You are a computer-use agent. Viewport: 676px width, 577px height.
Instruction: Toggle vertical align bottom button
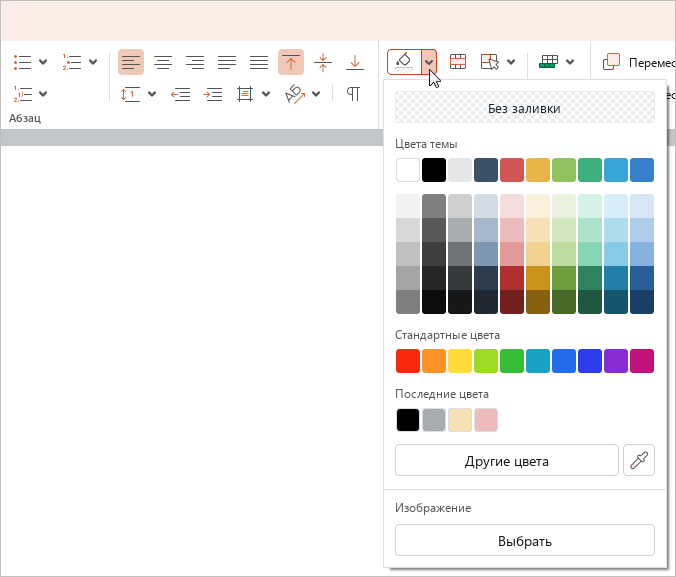(355, 62)
